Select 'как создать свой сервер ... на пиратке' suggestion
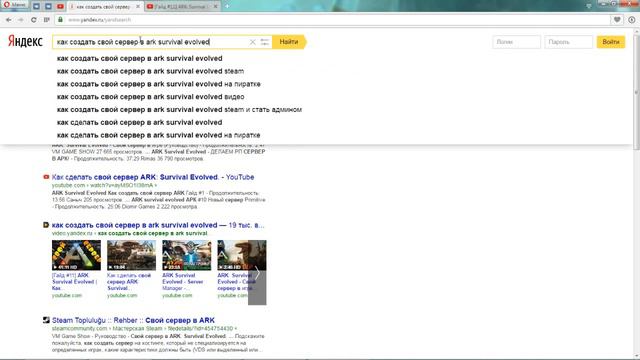Screen dimensions: 640x360 (x=158, y=84)
